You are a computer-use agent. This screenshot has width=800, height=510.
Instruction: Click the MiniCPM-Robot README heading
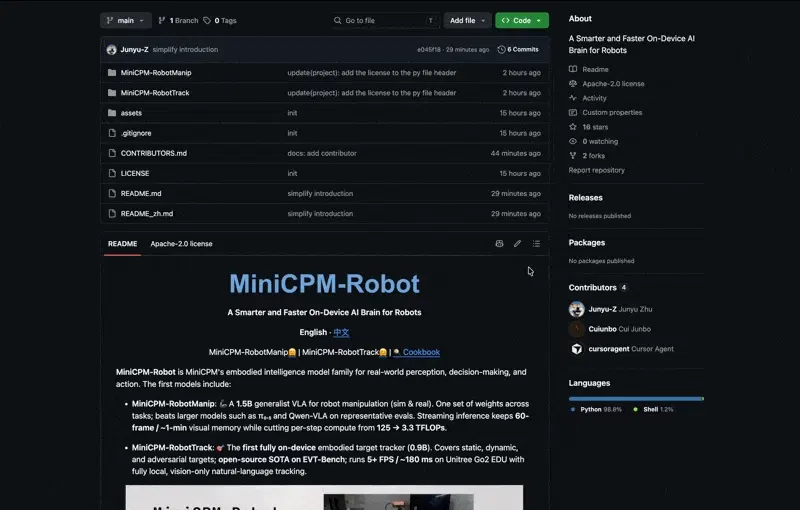tap(324, 284)
